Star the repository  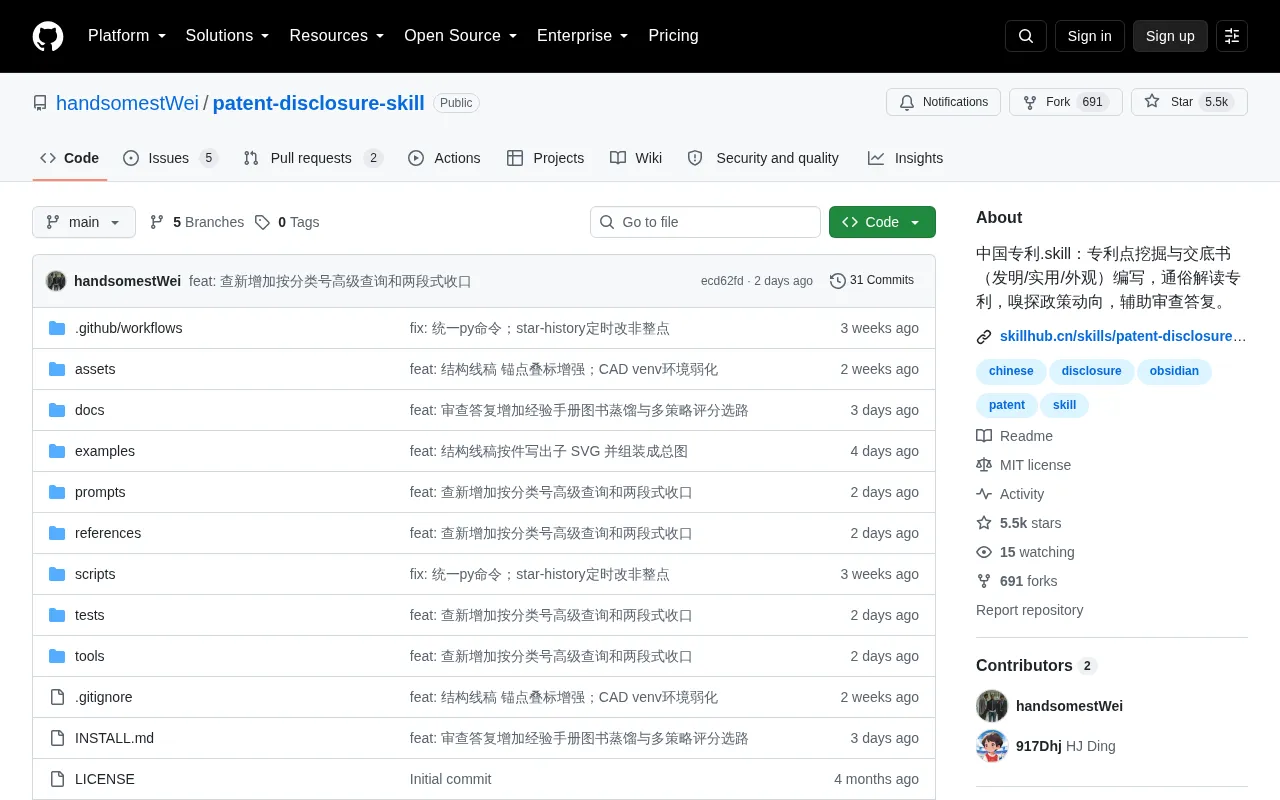[1189, 102]
